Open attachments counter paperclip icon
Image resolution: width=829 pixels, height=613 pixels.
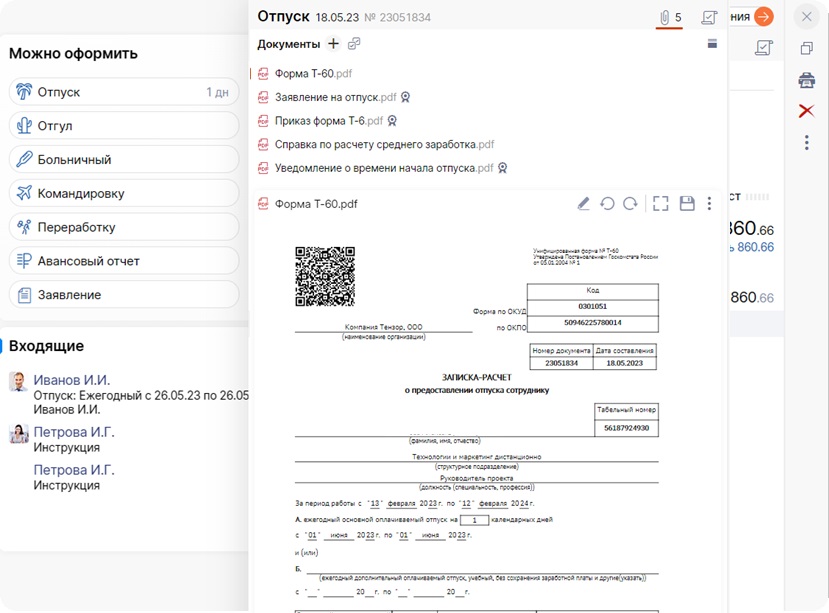pos(665,18)
